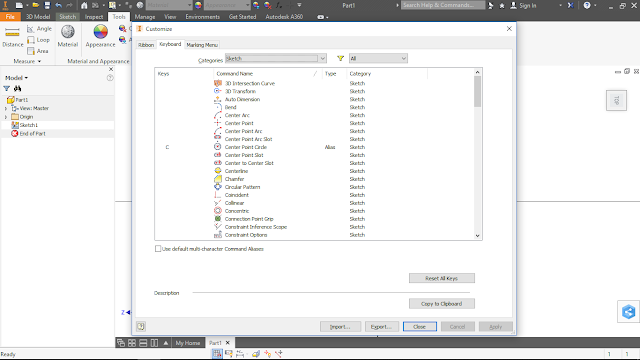Click the command list vertical scrollbar thumb
640x360 pixels.
tap(477, 91)
